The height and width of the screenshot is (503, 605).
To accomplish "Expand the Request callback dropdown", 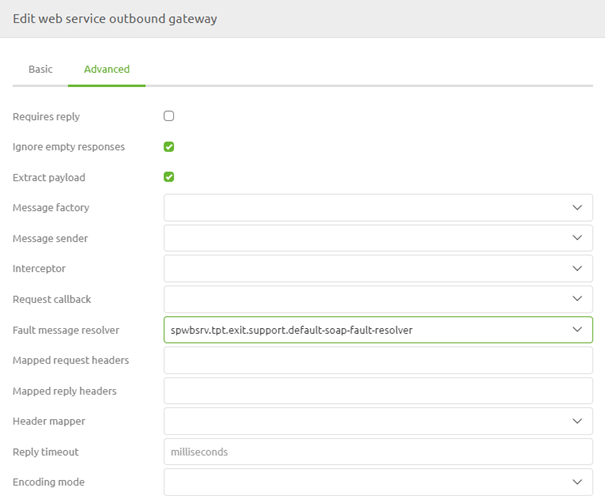I will [x=378, y=299].
